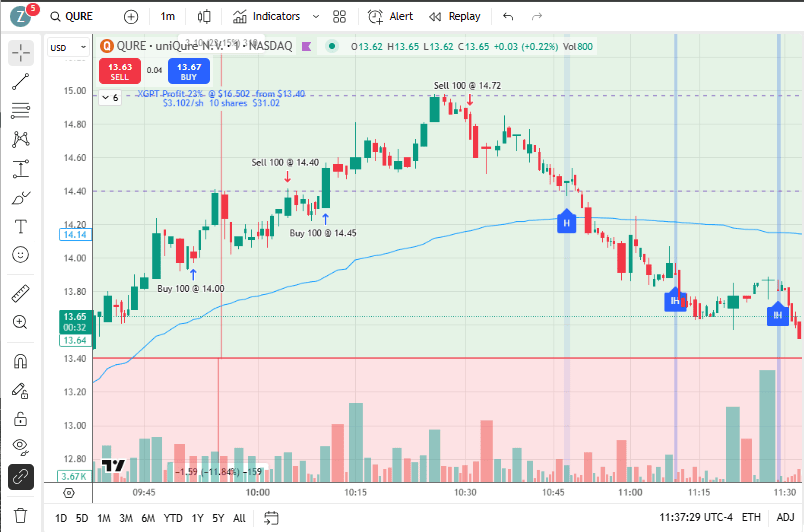Click the 3.67K volume label on axis

tap(74, 476)
